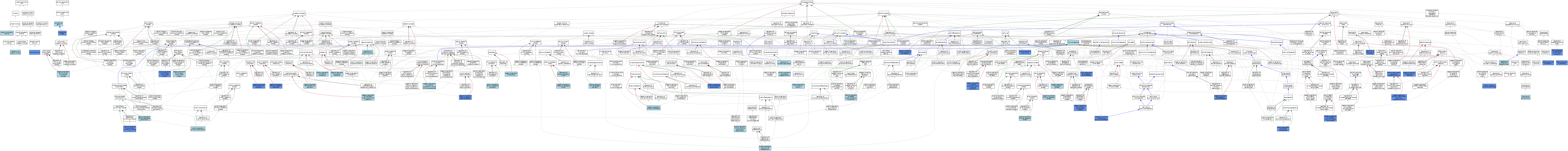This screenshot has width=1568, height=151.
Task: Select 'response to organic substance' node
Action: (x=1494, y=52)
